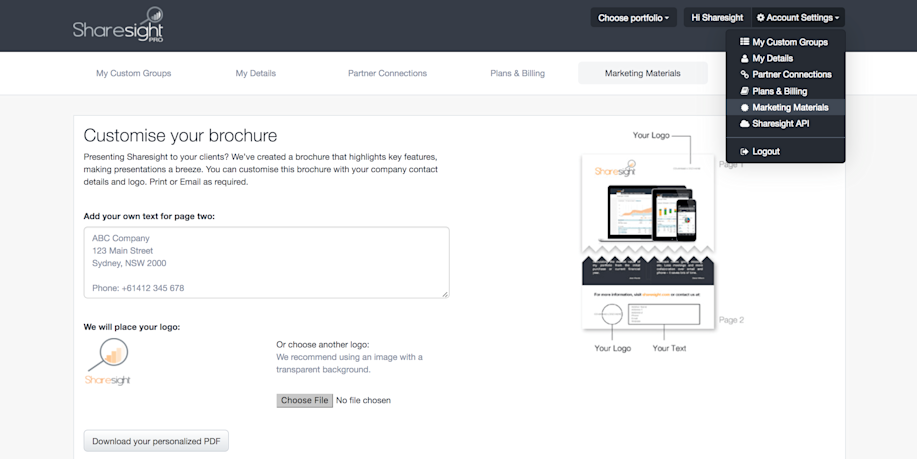Click the text area resize handle
The image size is (917, 459).
445,294
